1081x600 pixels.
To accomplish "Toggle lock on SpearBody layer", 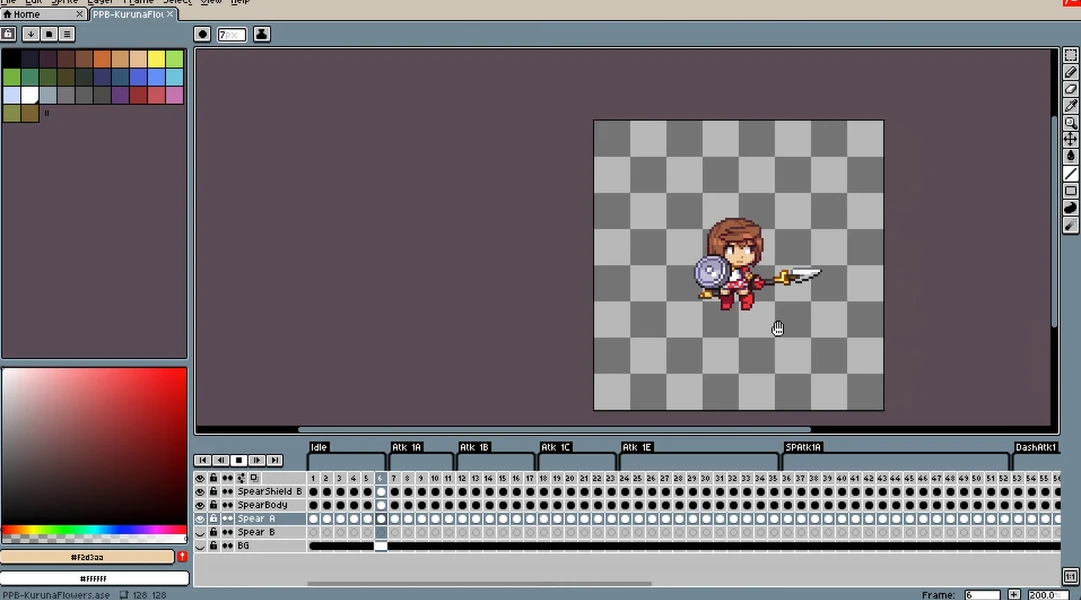I will point(213,505).
